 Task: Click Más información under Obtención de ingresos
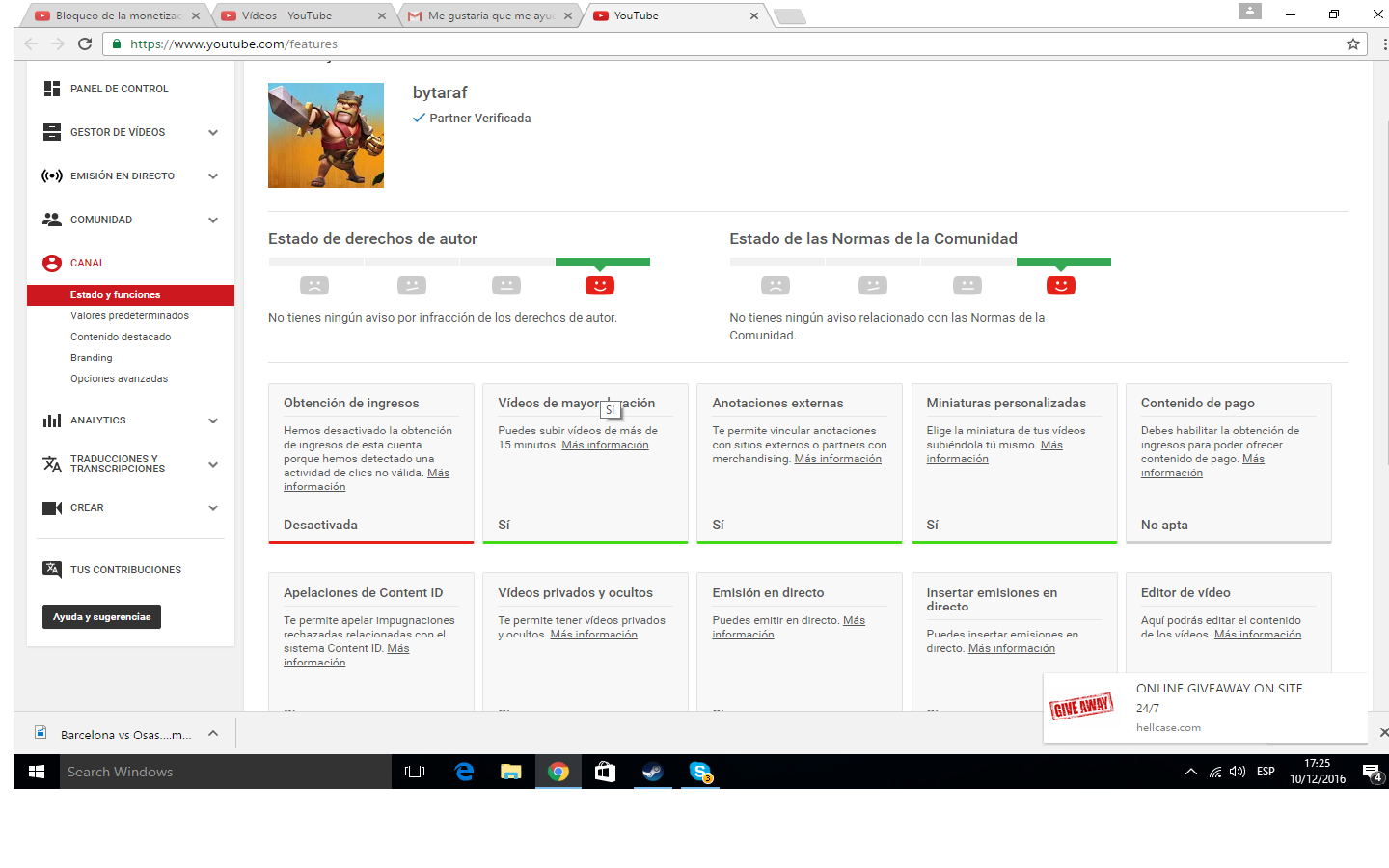point(367,479)
